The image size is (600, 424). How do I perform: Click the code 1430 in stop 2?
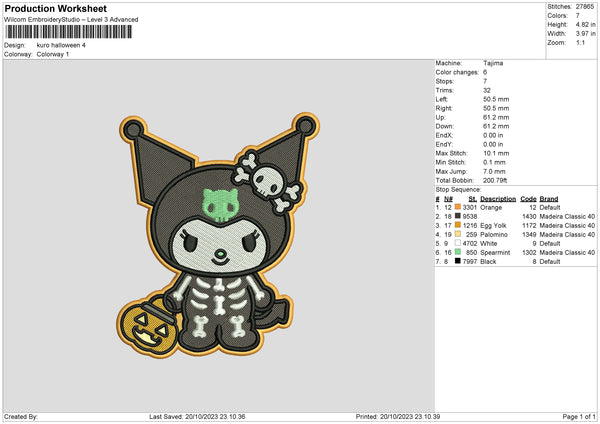[x=529, y=217]
